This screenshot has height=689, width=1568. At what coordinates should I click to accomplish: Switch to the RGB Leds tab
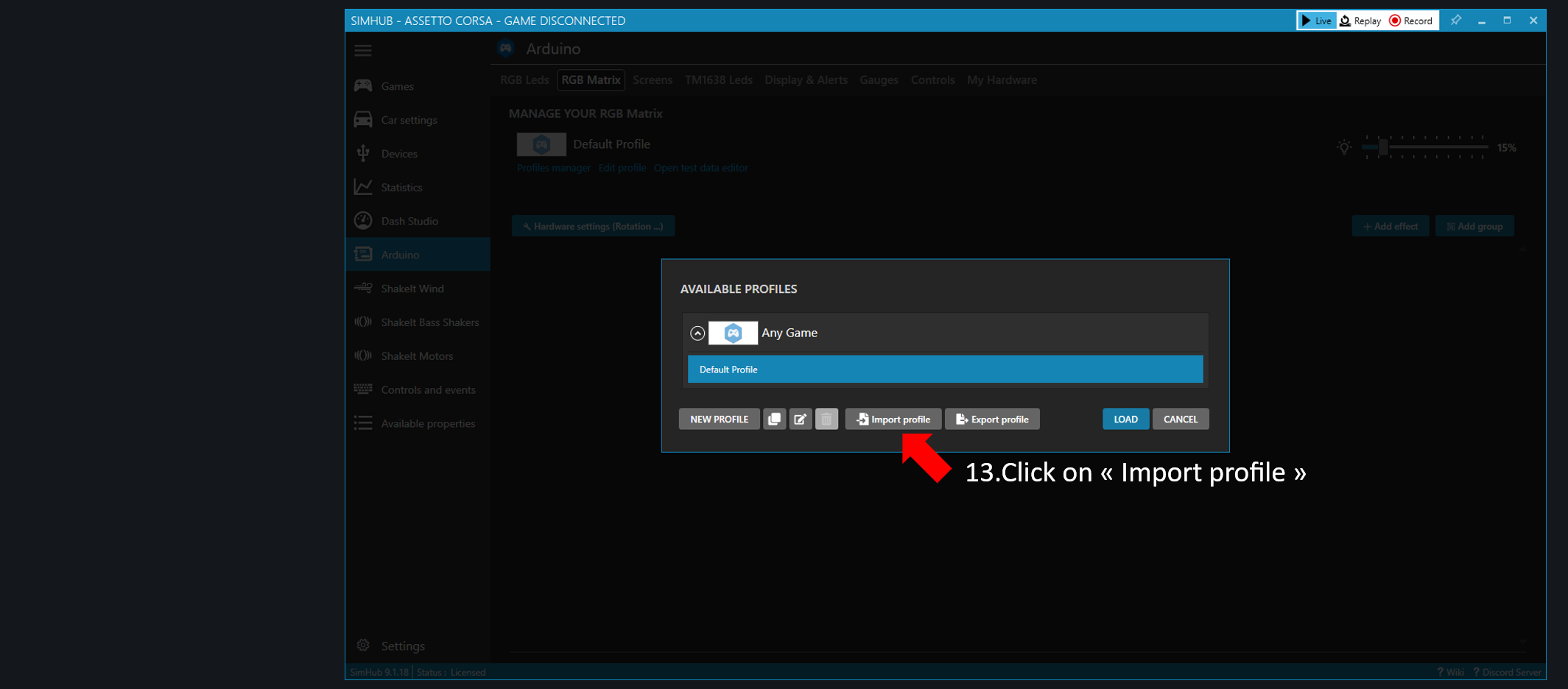pos(524,80)
